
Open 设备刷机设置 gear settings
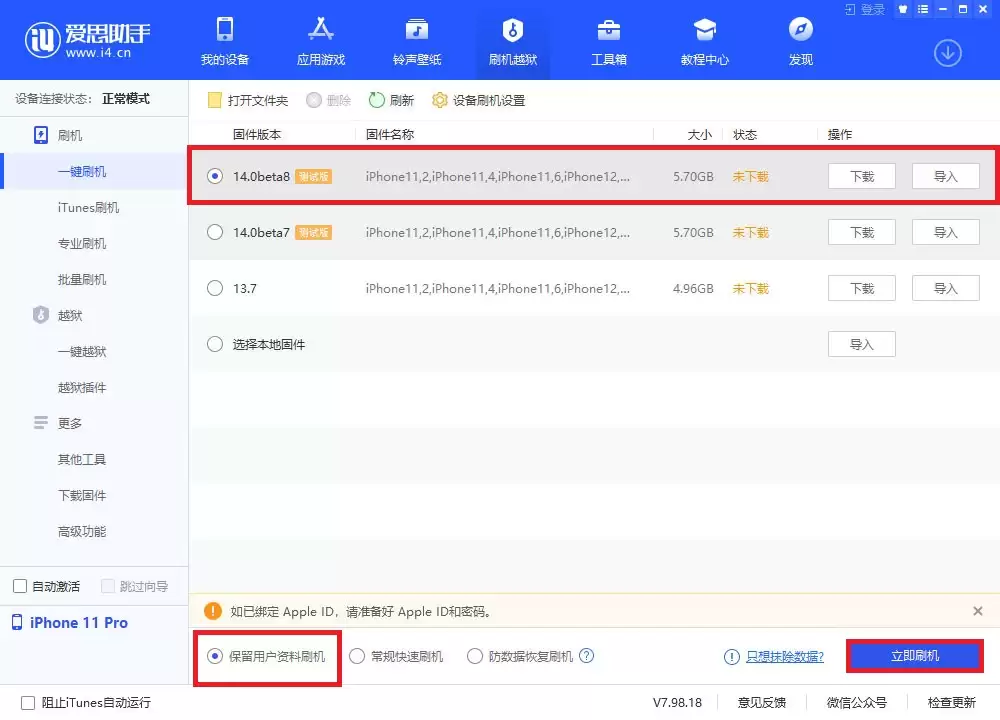point(478,100)
